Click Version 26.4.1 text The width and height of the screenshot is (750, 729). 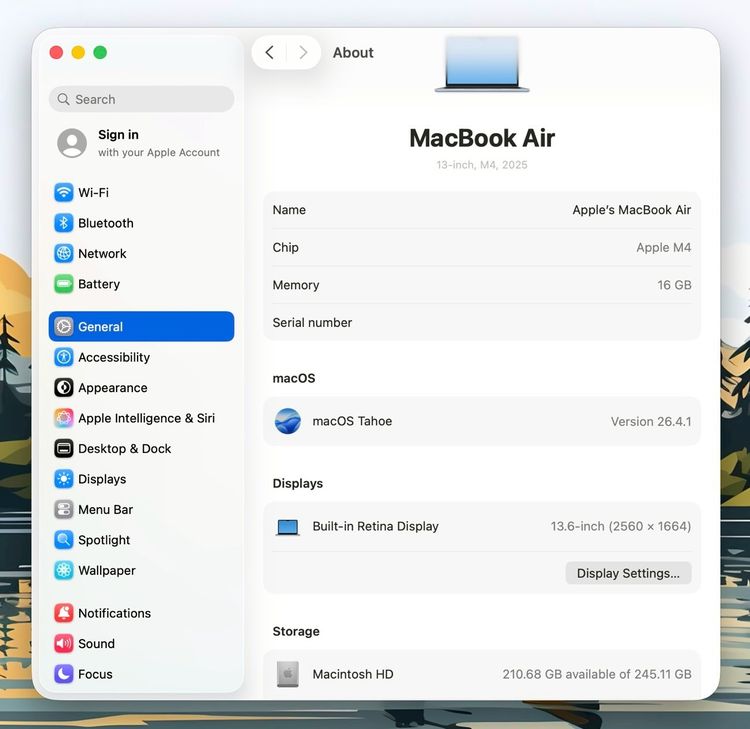[x=651, y=421]
